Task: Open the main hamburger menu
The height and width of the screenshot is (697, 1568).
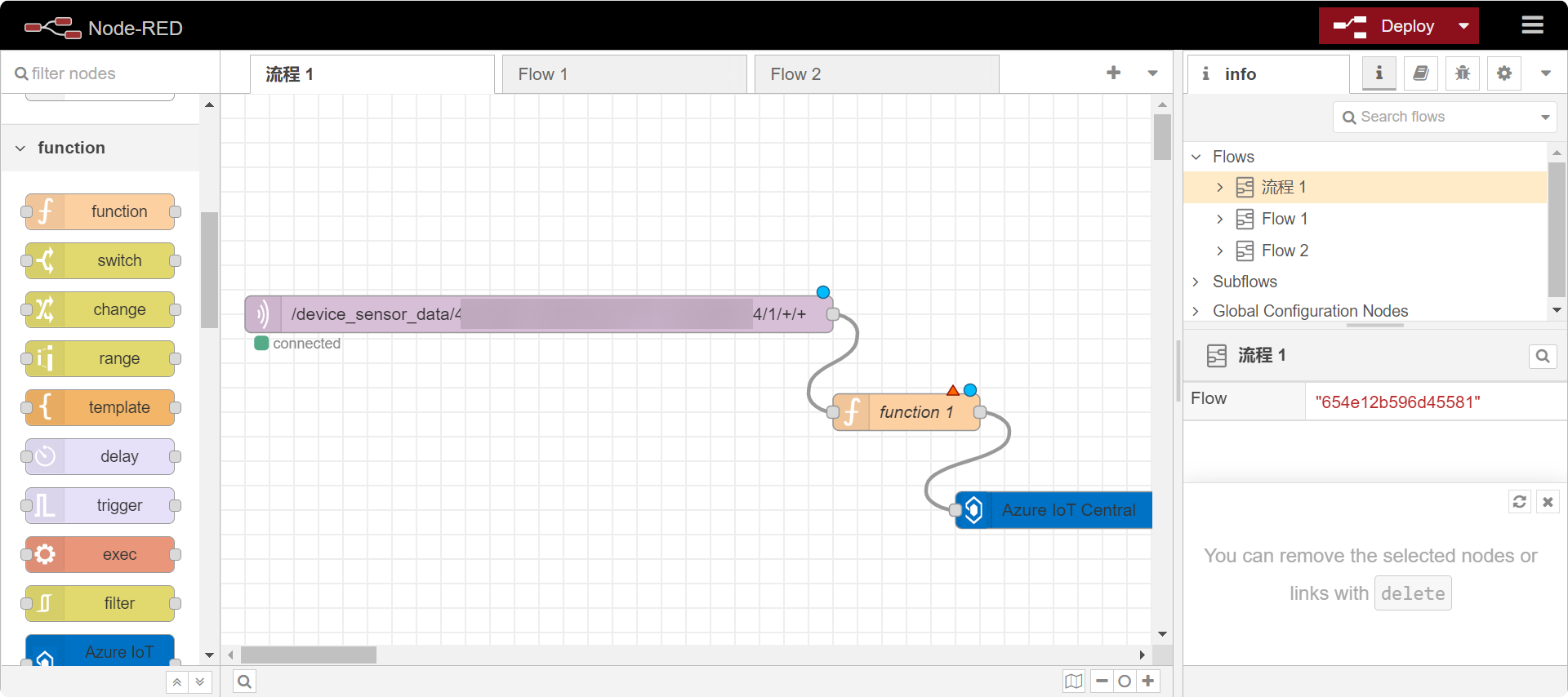Action: pos(1532,25)
